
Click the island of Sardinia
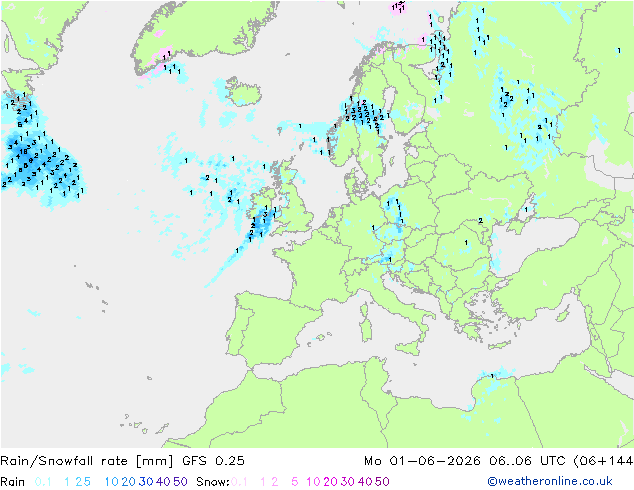tap(366, 328)
